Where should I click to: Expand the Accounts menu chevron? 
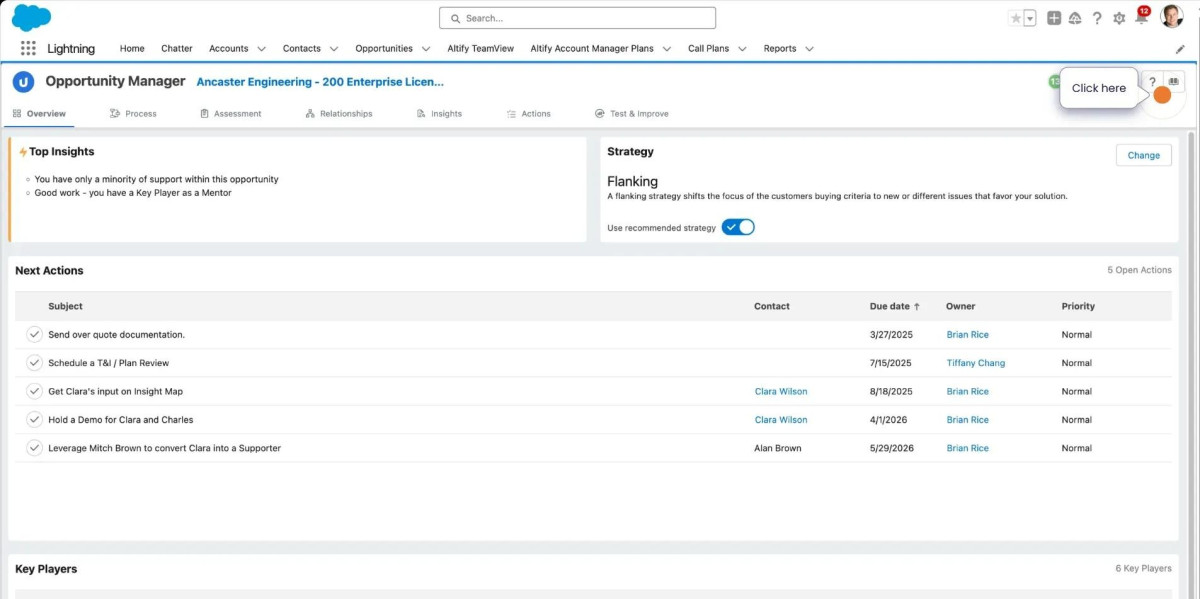pos(261,48)
